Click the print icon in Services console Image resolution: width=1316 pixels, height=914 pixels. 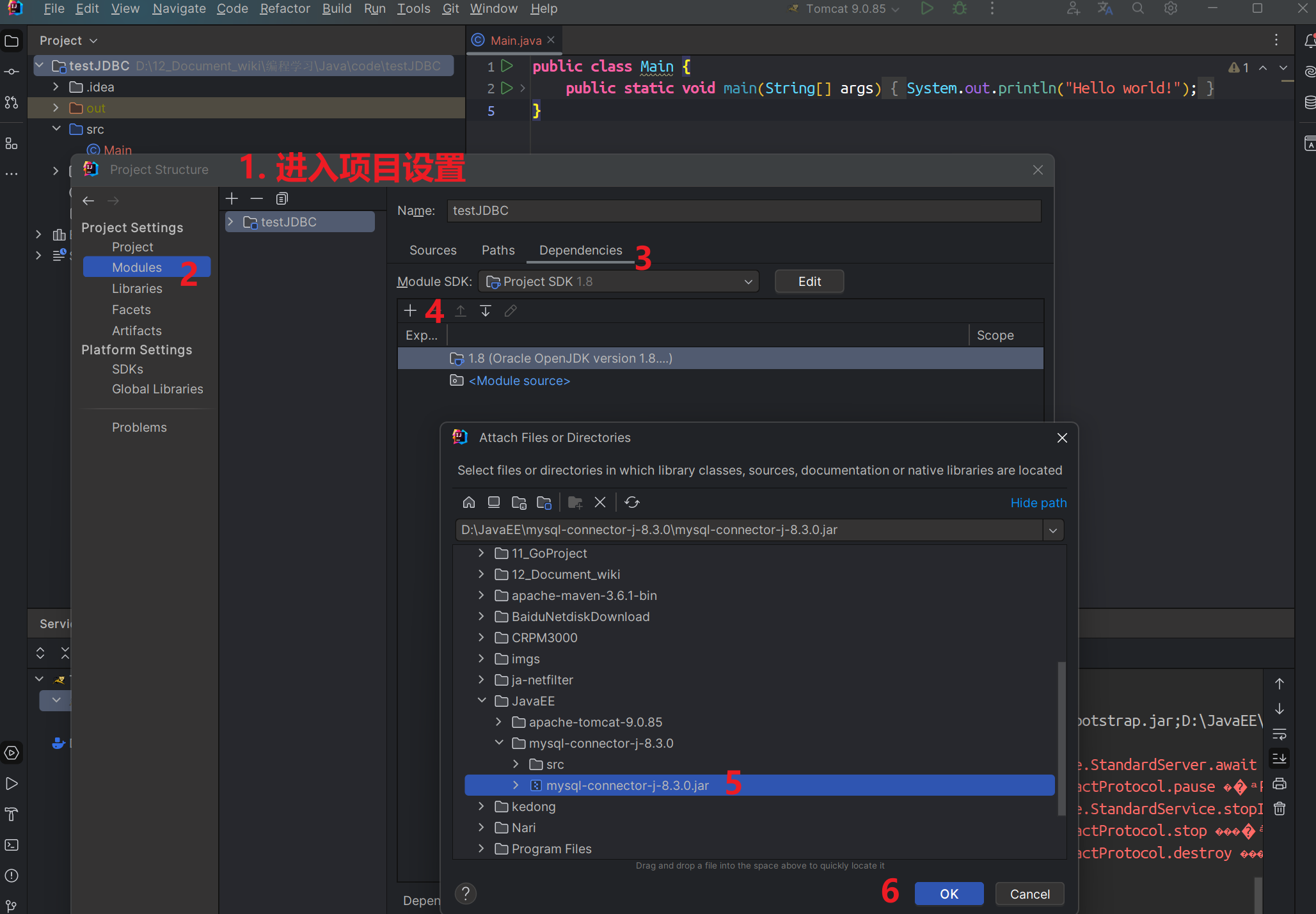point(1280,784)
